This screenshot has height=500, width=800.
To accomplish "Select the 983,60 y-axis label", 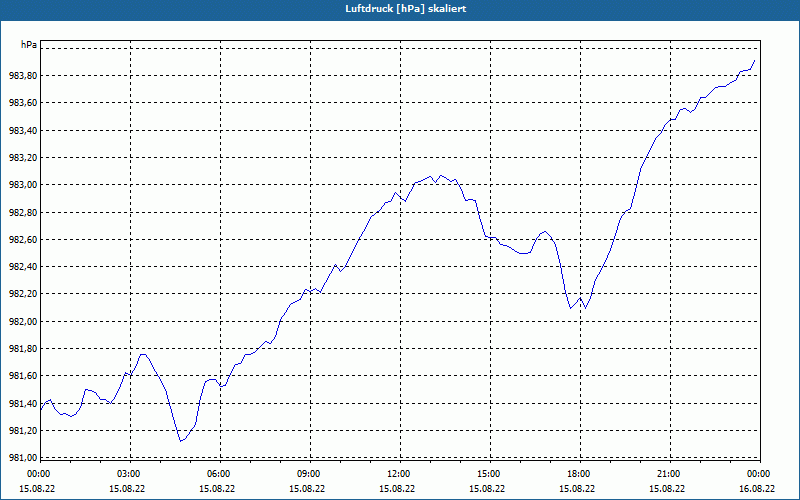I will pyautogui.click(x=23, y=103).
